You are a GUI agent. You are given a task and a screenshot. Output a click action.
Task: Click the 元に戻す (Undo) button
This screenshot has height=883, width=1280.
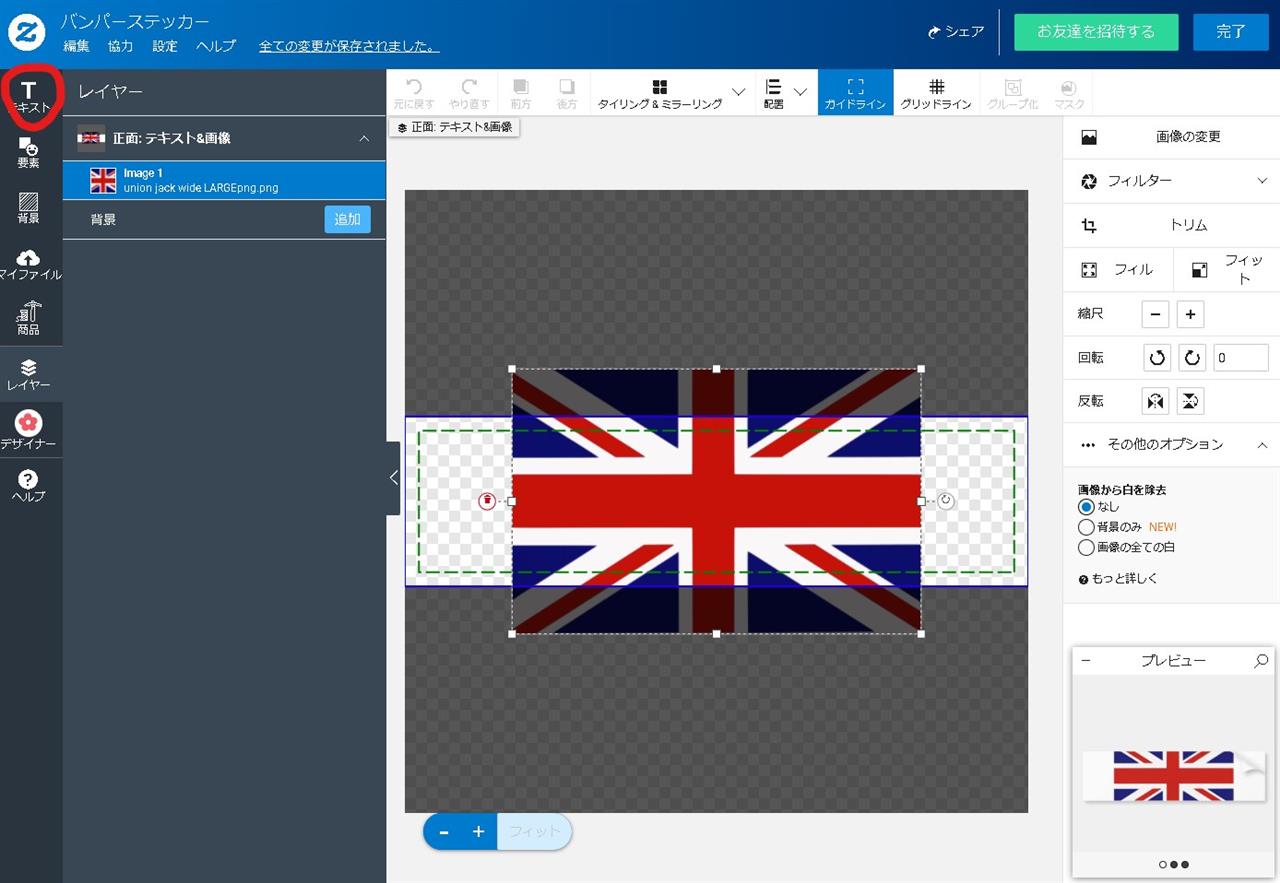[414, 94]
